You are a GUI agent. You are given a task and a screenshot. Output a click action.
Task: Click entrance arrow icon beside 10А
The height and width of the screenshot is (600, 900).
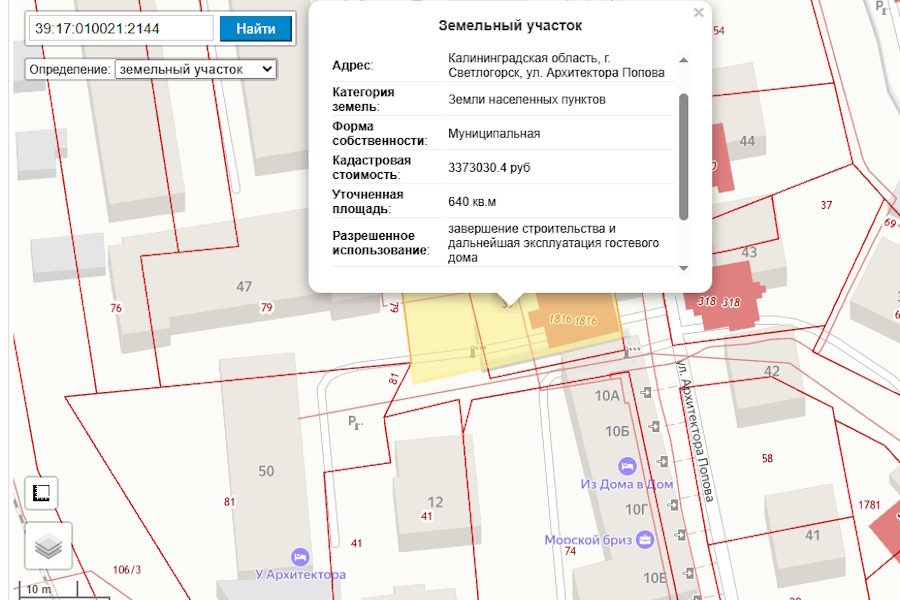[x=646, y=393]
